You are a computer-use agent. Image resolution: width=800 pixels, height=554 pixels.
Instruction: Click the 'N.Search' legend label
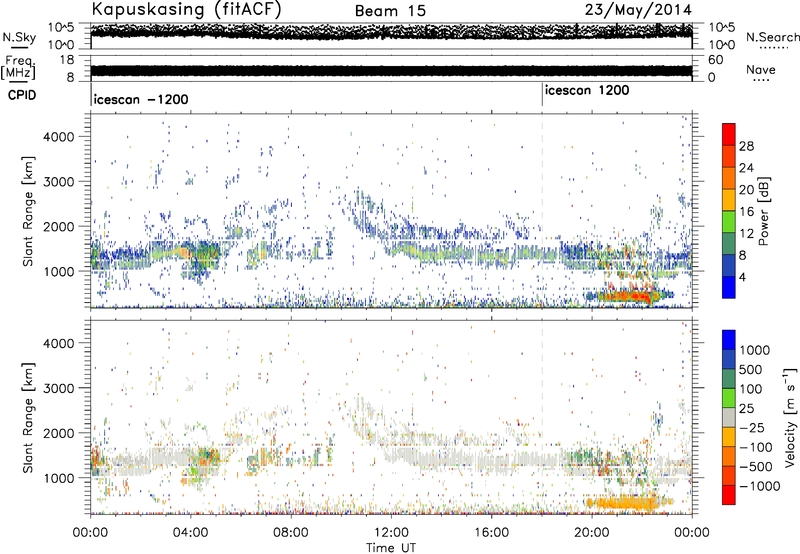coord(772,37)
